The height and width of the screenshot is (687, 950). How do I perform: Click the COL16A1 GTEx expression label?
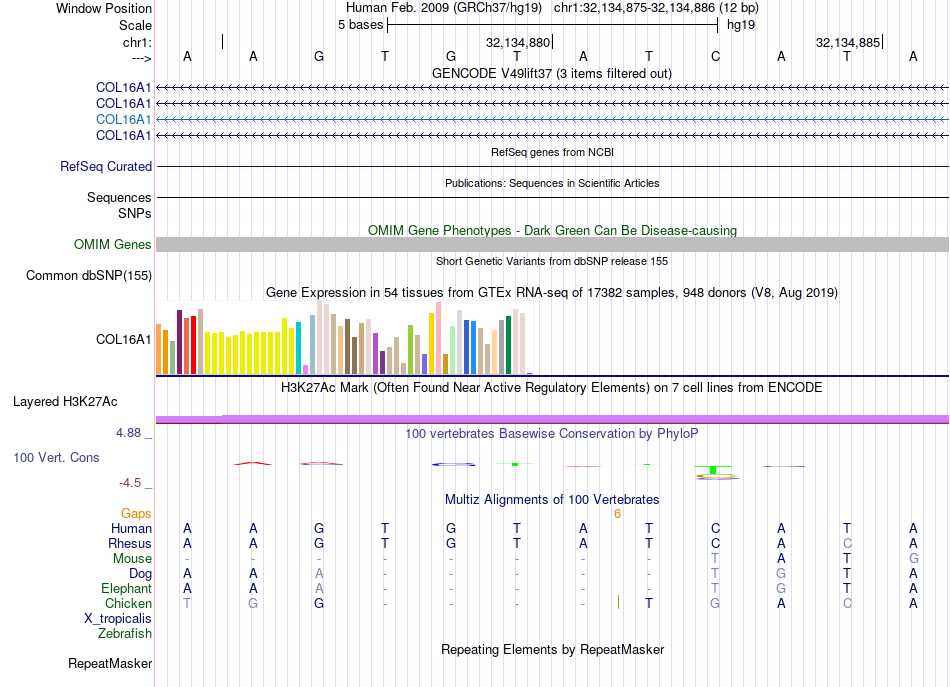coord(124,339)
